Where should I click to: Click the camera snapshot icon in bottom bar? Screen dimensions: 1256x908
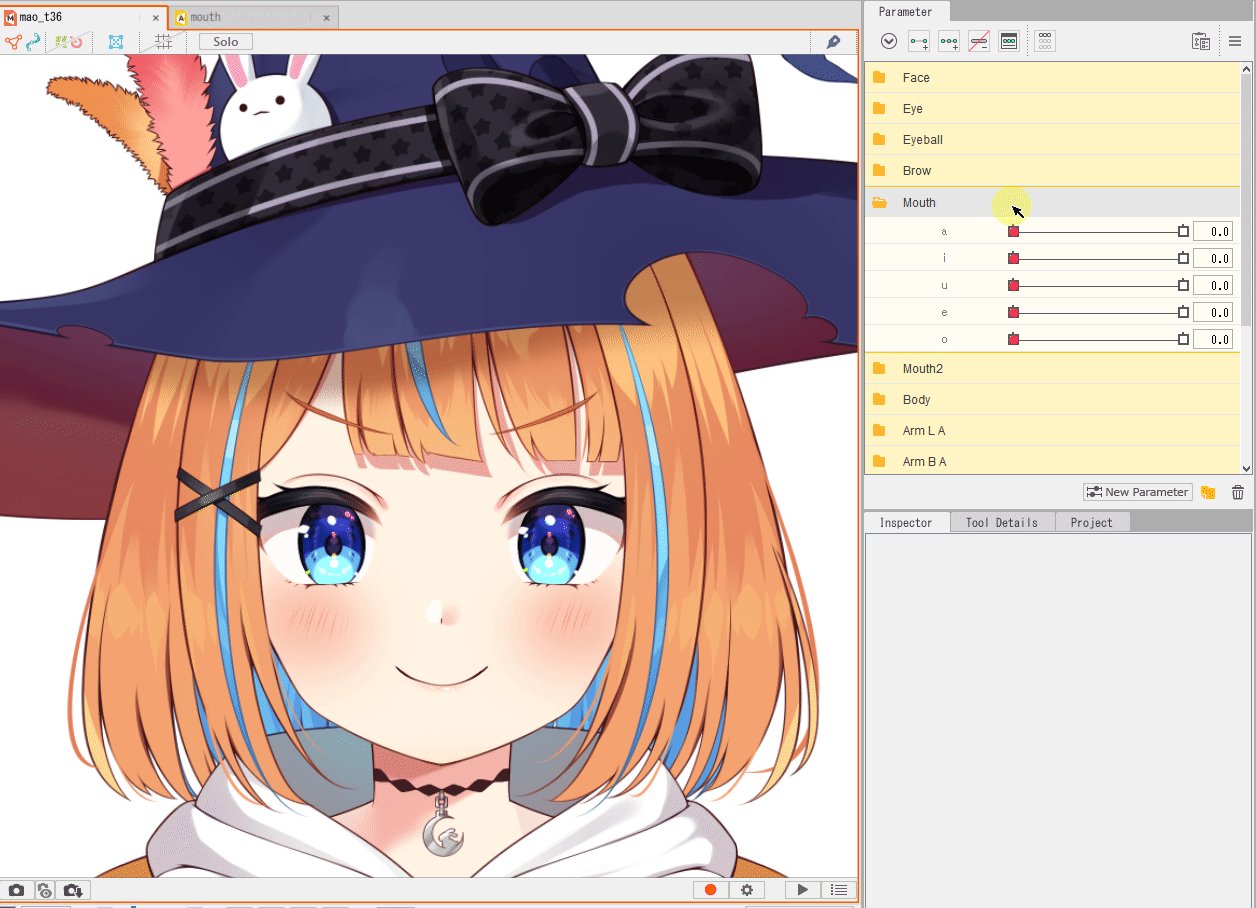[17, 889]
